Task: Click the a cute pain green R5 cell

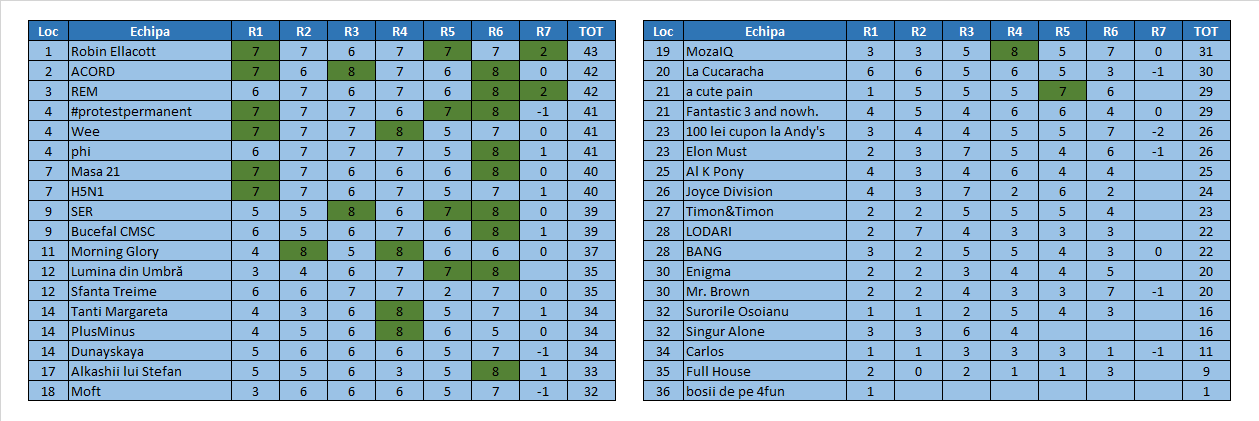Action: 1062,91
